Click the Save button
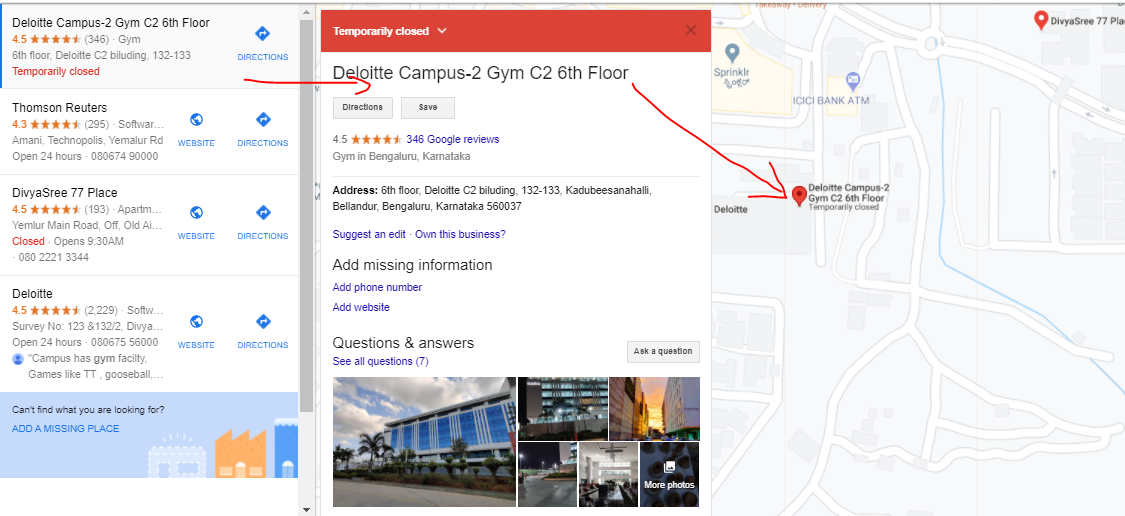Viewport: 1125px width, 516px height. [x=428, y=108]
